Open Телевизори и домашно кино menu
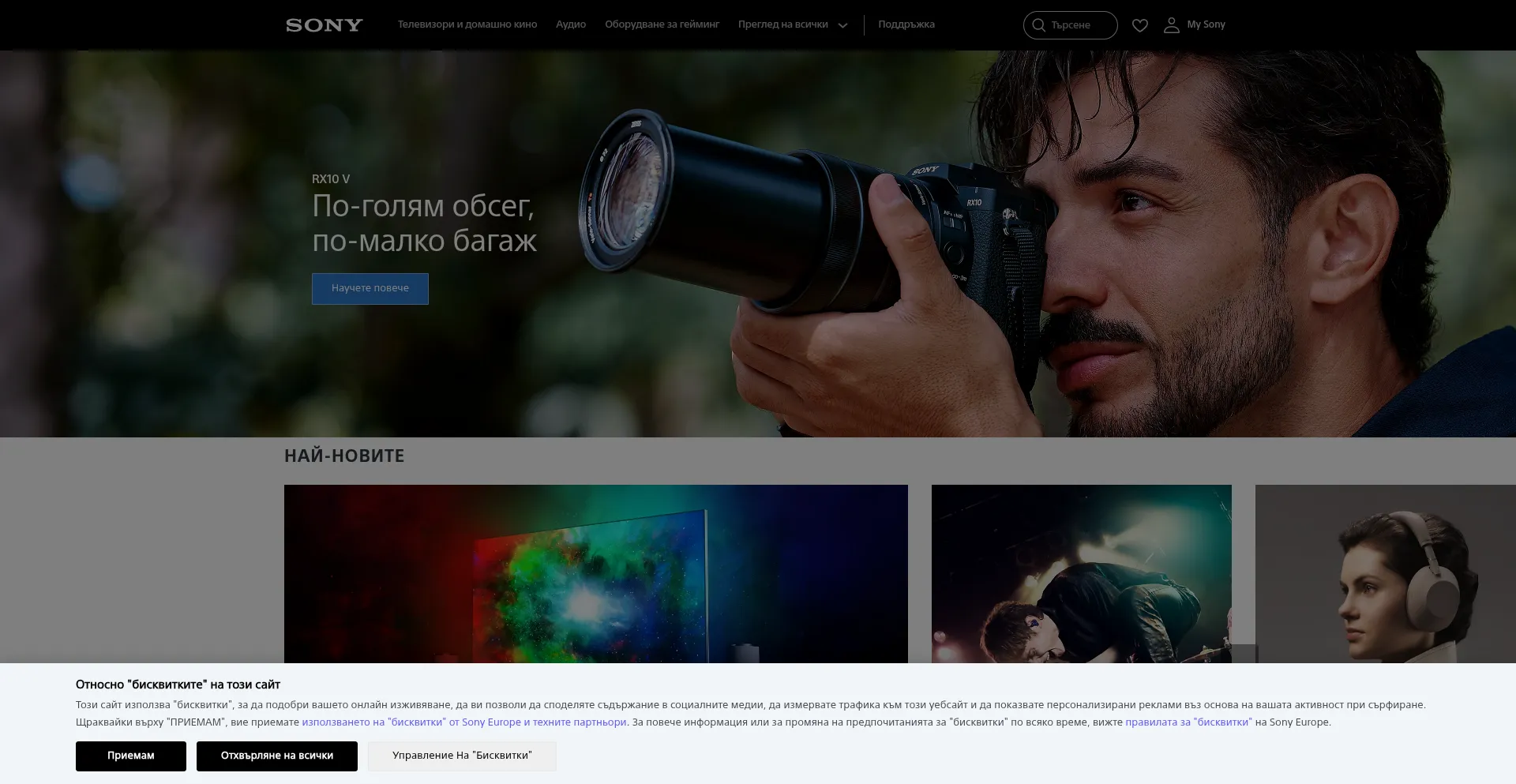This screenshot has height=784, width=1516. click(467, 24)
